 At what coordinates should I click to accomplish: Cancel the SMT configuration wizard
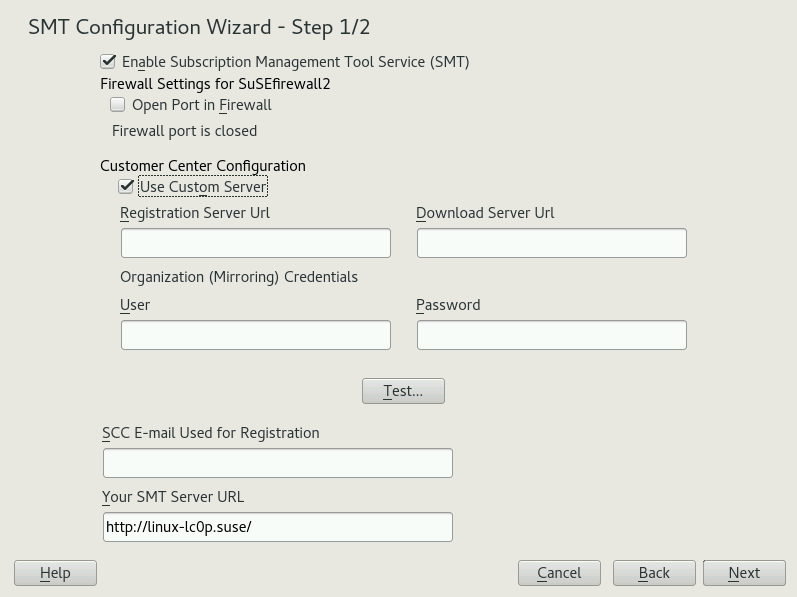pyautogui.click(x=559, y=573)
